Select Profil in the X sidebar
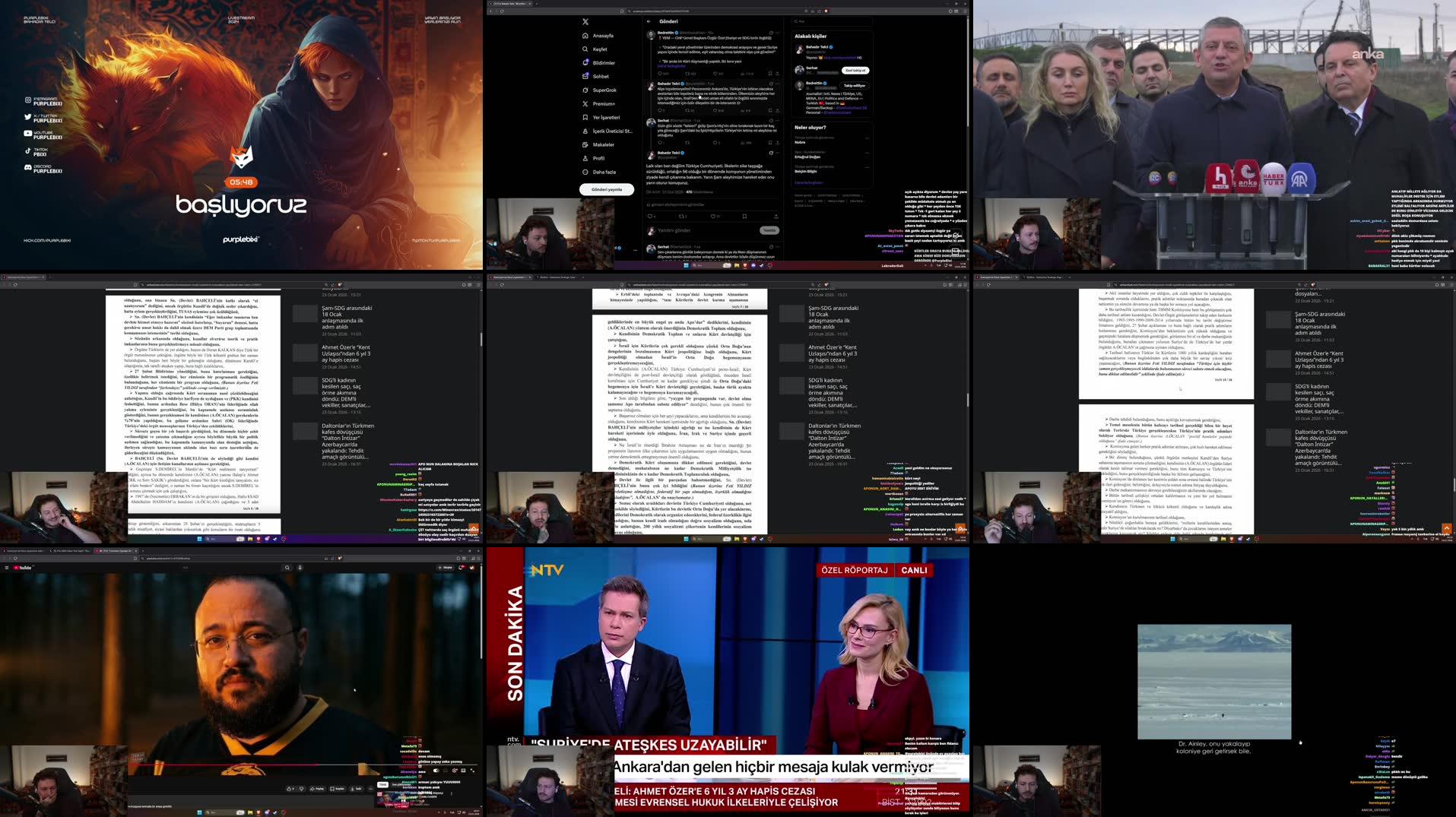The width and height of the screenshot is (1456, 817). coord(585,159)
